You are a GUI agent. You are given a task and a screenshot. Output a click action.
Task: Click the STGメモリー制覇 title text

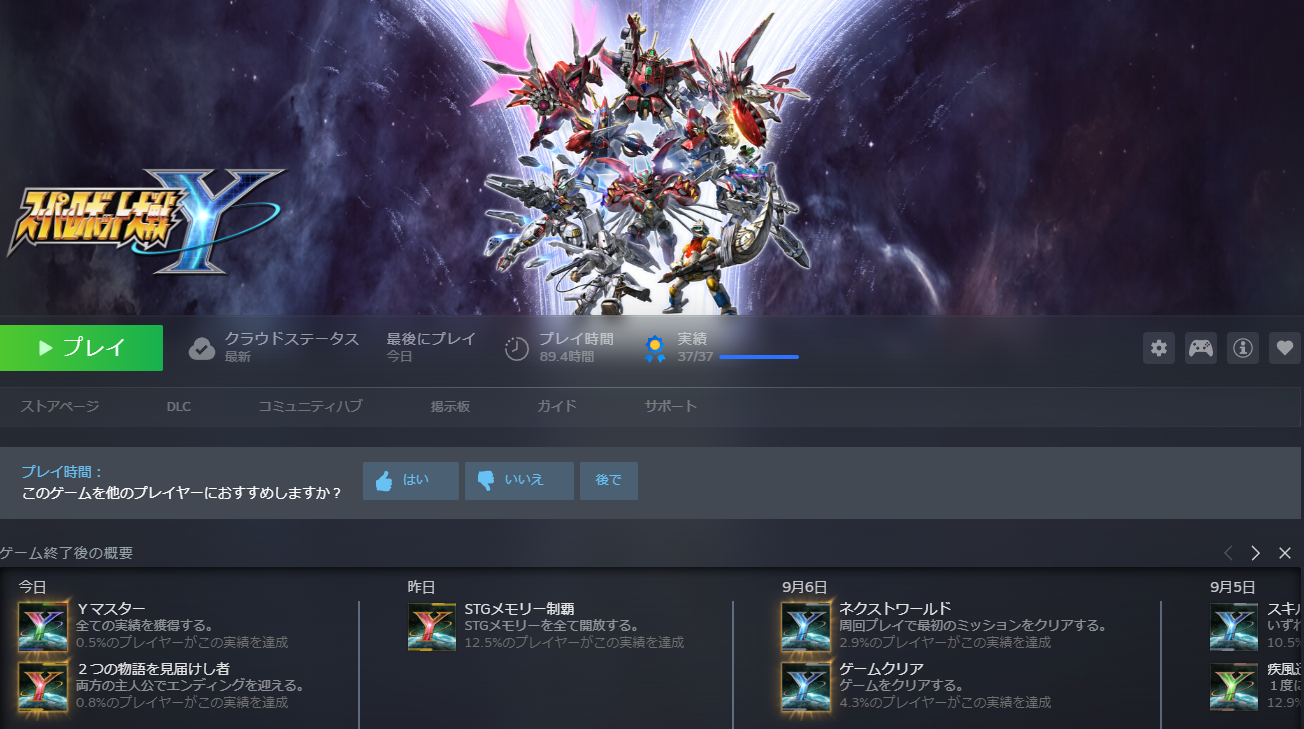point(519,609)
